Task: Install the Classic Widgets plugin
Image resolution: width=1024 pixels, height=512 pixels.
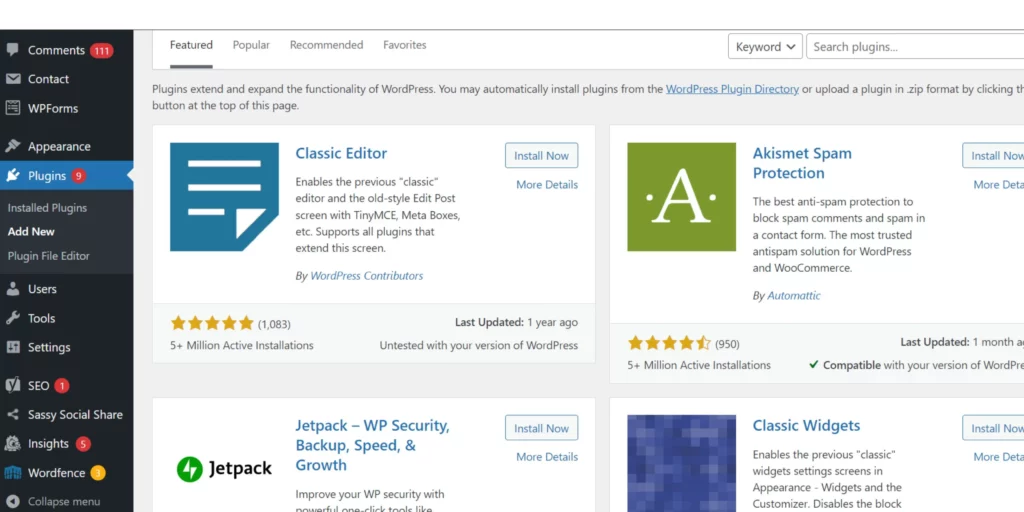Action: 993,428
